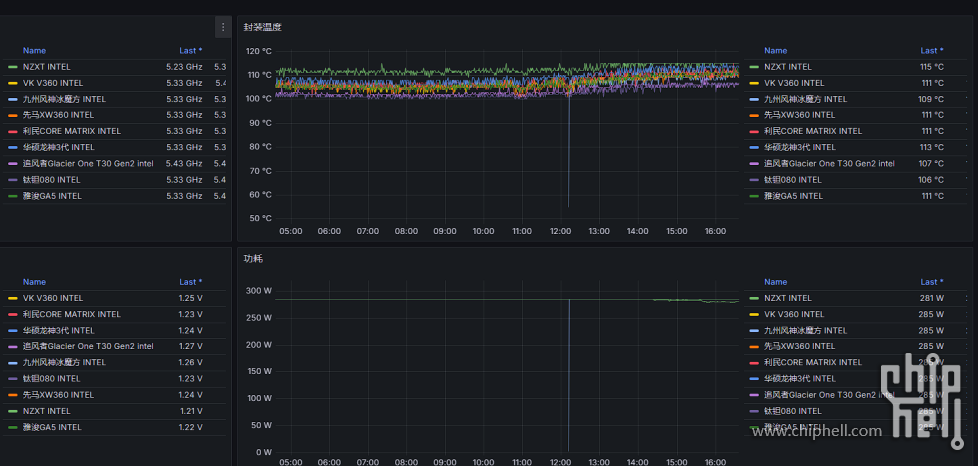Screen dimensions: 978x466
Task: Toggle 利民CORE MATRIX INTEL in 封装温度 legend
Action: (813, 131)
